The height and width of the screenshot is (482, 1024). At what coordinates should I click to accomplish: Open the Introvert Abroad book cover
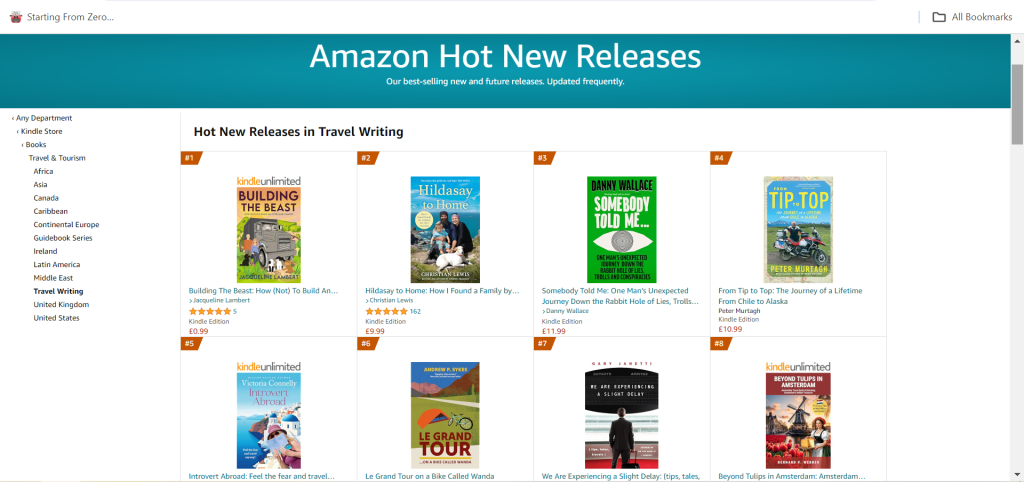pos(269,415)
